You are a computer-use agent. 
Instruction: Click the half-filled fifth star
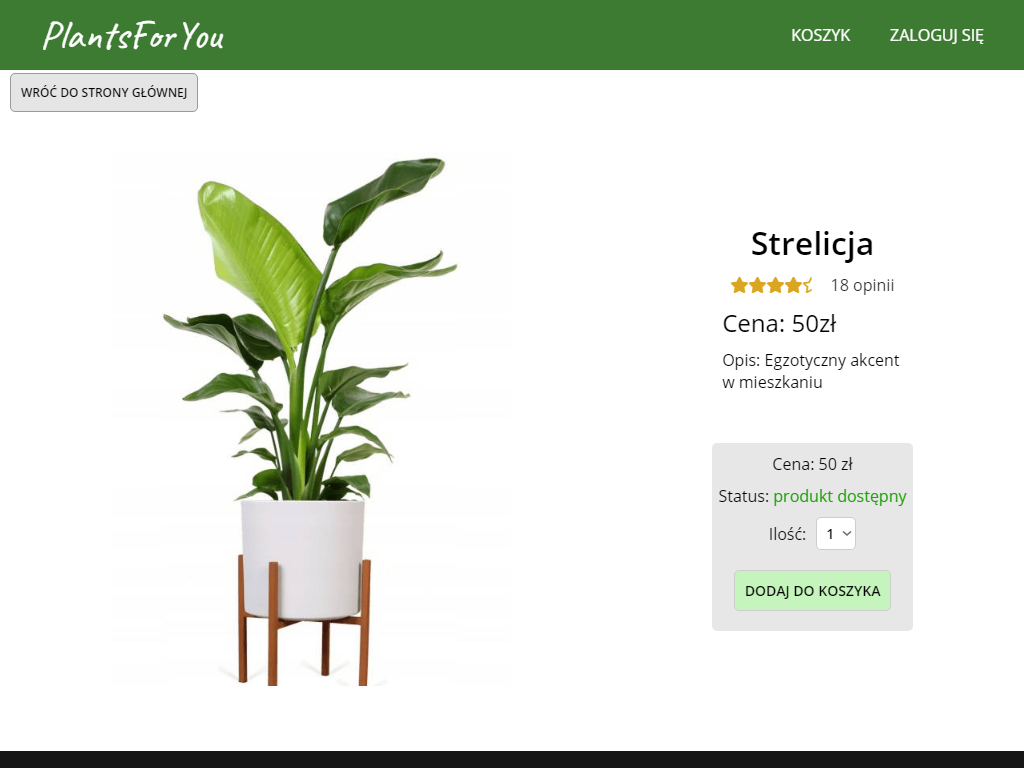point(808,285)
